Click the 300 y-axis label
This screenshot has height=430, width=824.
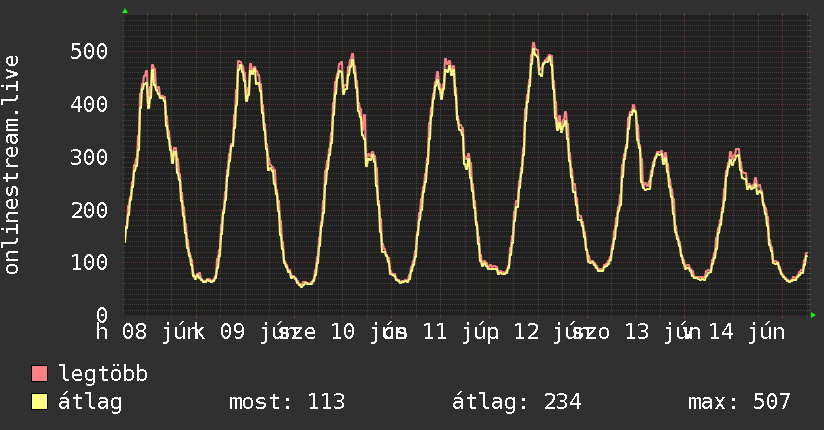[x=89, y=157]
